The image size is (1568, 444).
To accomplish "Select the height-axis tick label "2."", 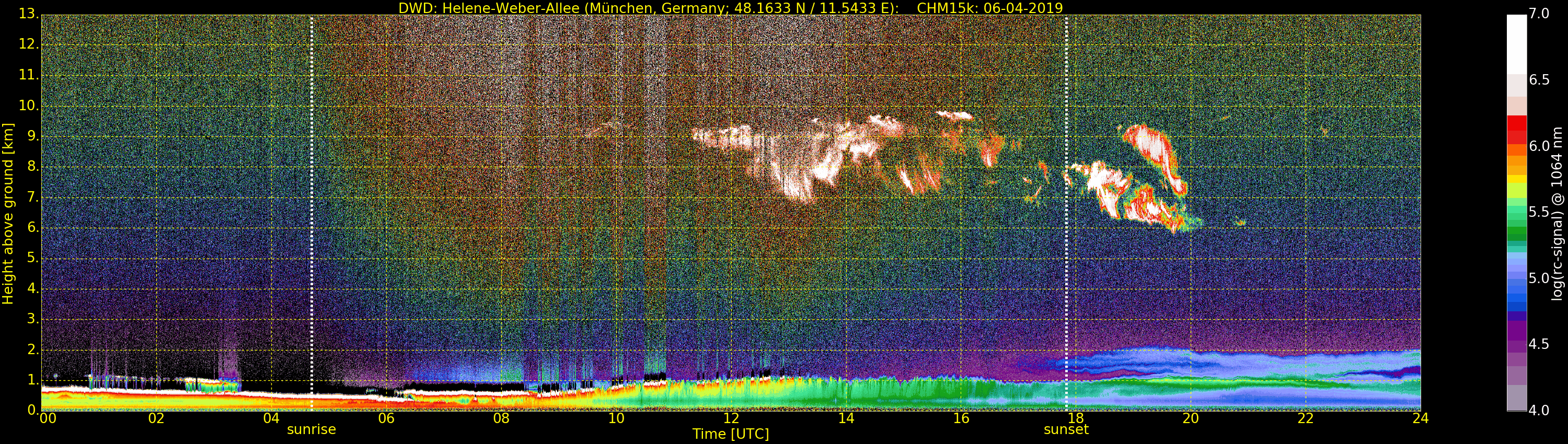I will coord(32,349).
